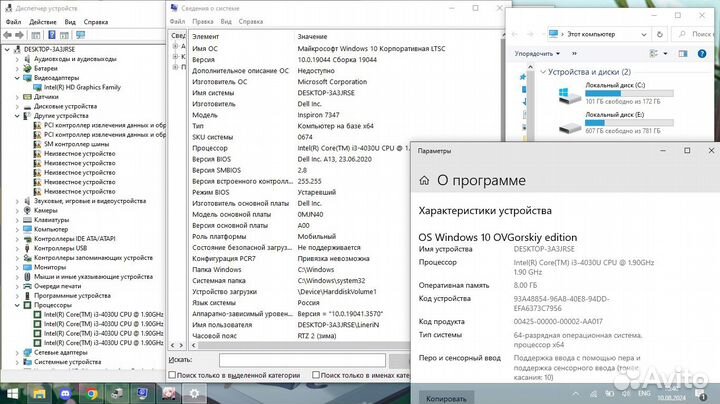Expand the Сетевые адаптеры category
720x404 pixels.
pyautogui.click(x=17, y=353)
